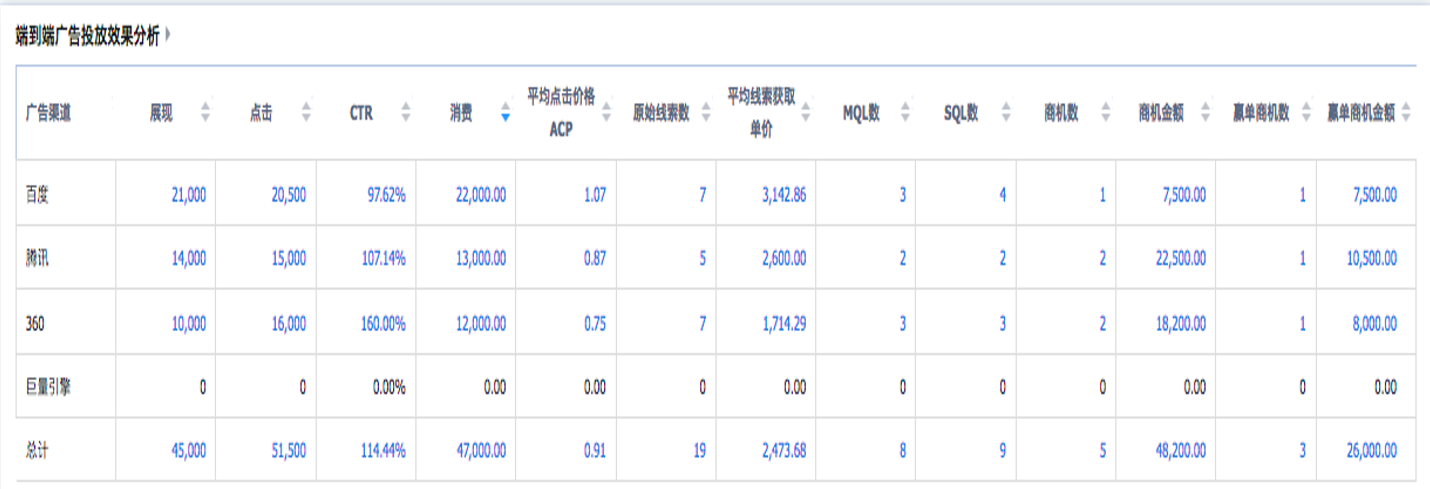Click 360 单价 value 1,714.29
Image resolution: width=1430 pixels, height=489 pixels.
tap(784, 323)
